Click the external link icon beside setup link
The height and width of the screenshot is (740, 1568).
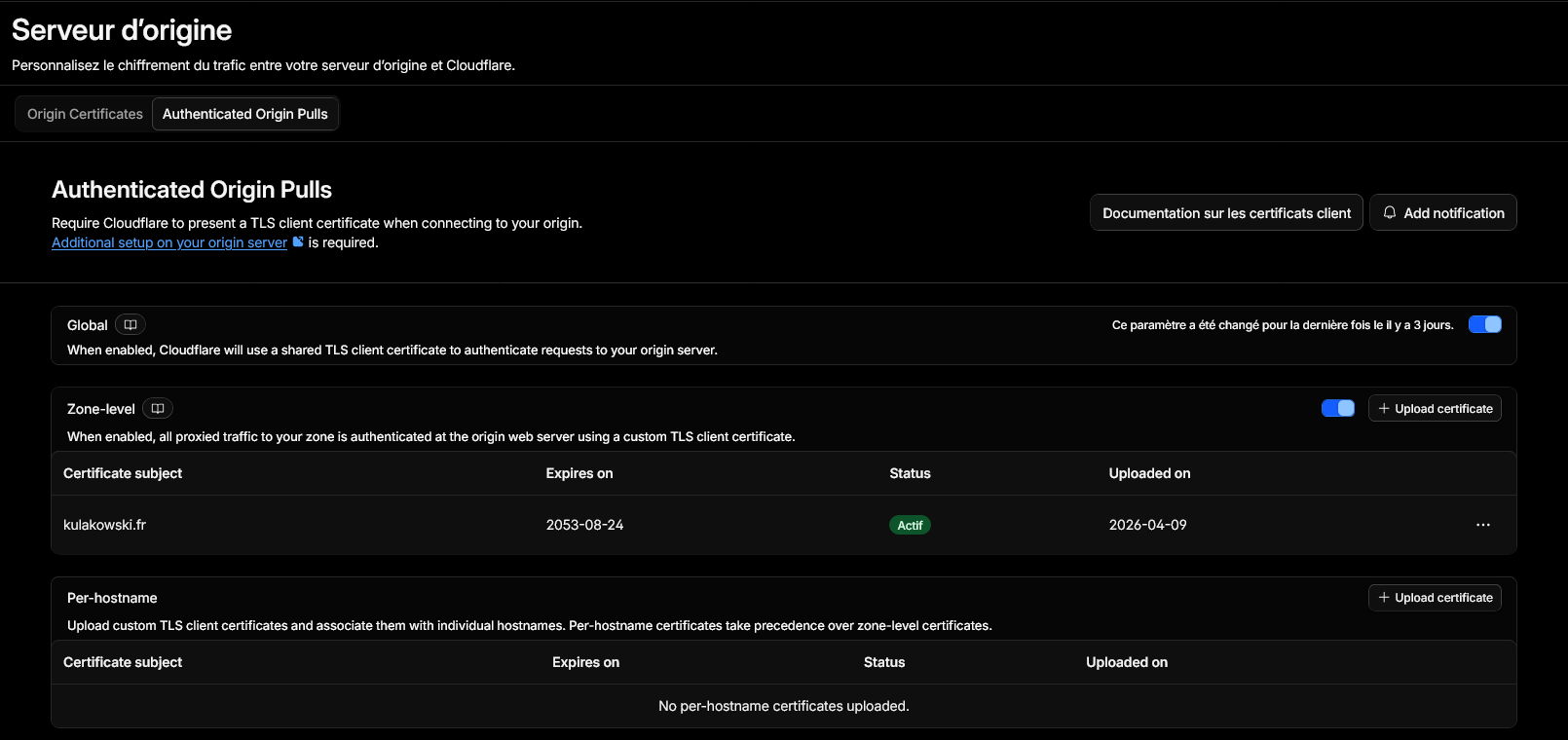point(298,242)
